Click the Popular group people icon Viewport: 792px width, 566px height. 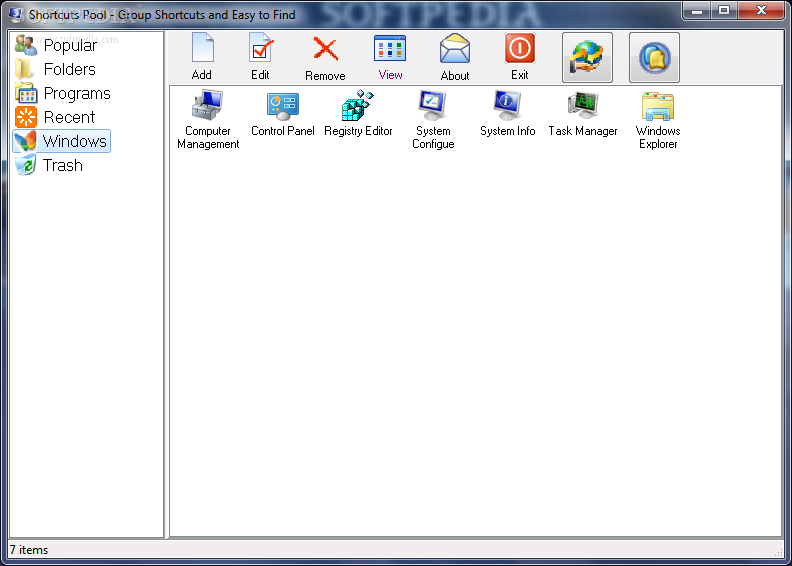coord(26,45)
